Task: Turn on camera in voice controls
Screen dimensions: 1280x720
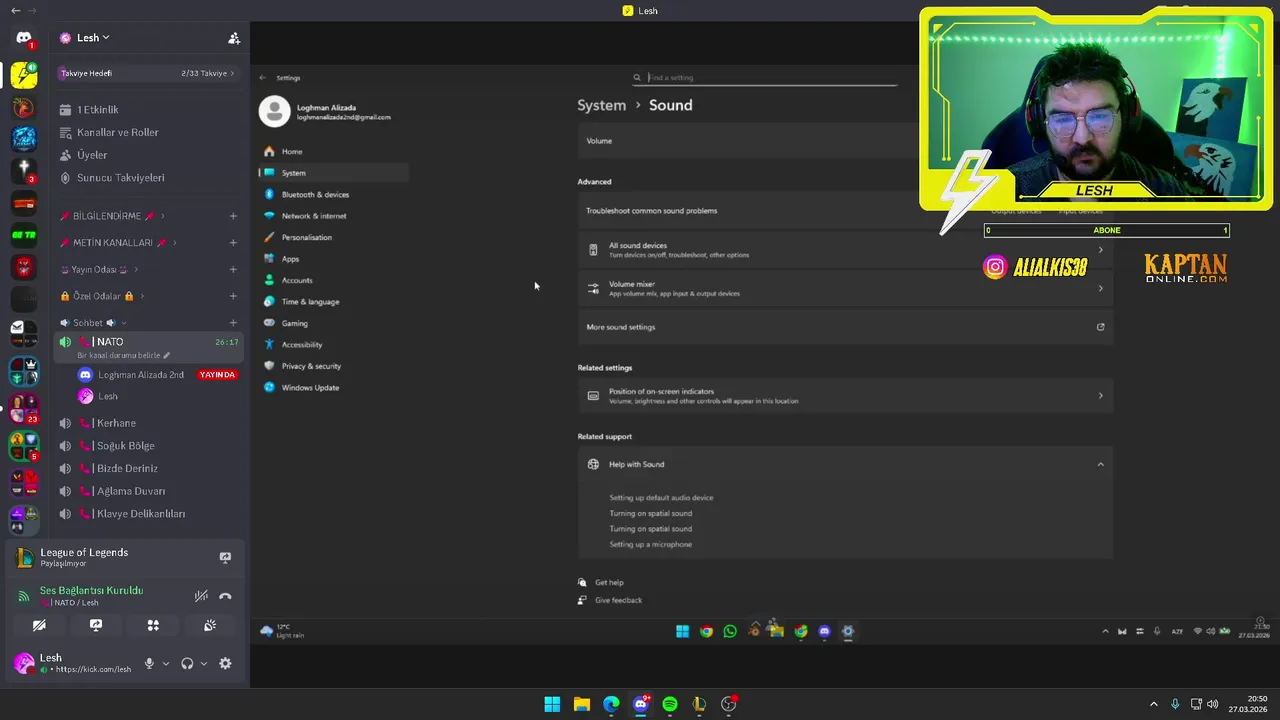Action: click(39, 625)
